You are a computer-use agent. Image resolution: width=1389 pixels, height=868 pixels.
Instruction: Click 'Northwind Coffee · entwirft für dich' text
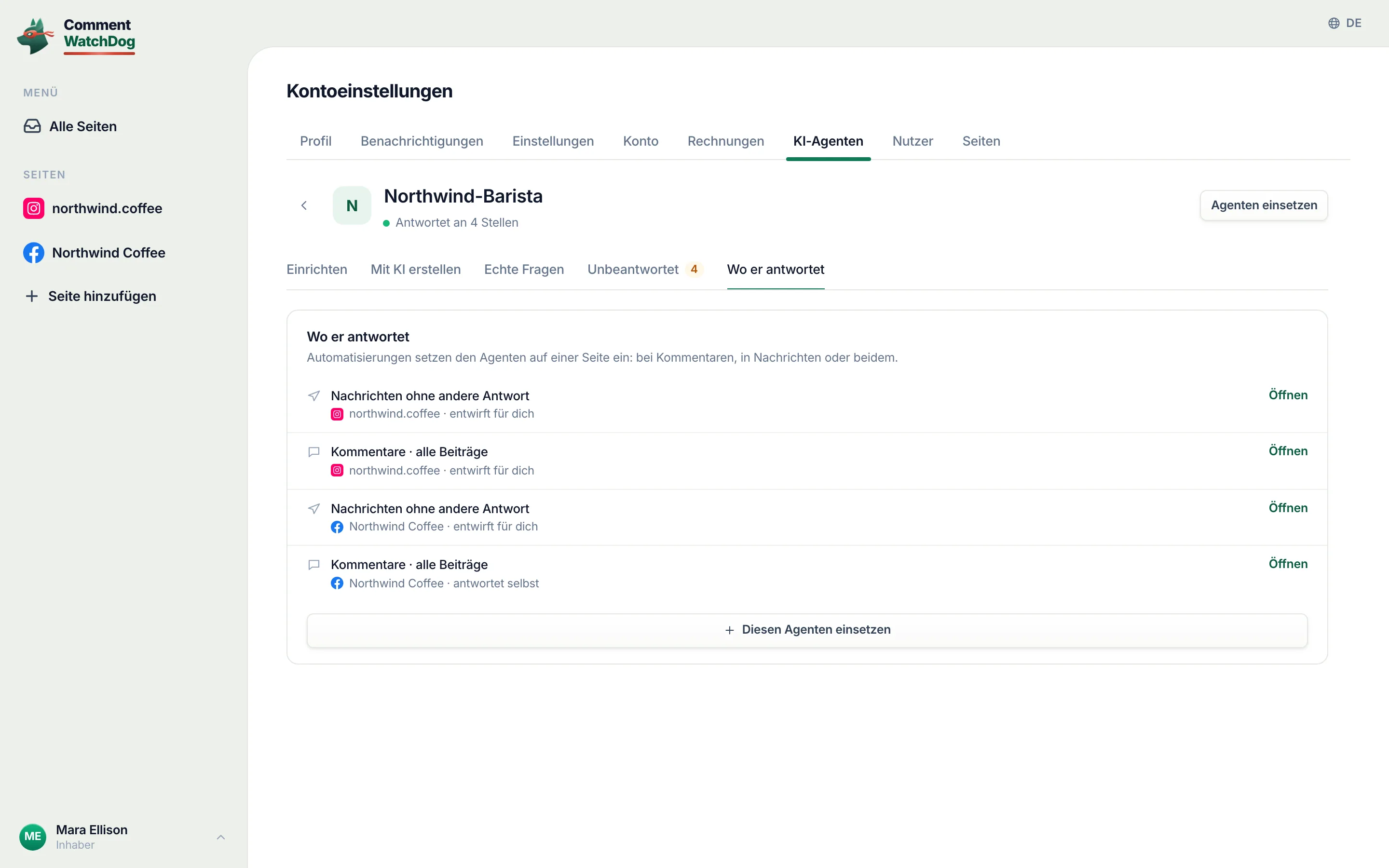(443, 527)
